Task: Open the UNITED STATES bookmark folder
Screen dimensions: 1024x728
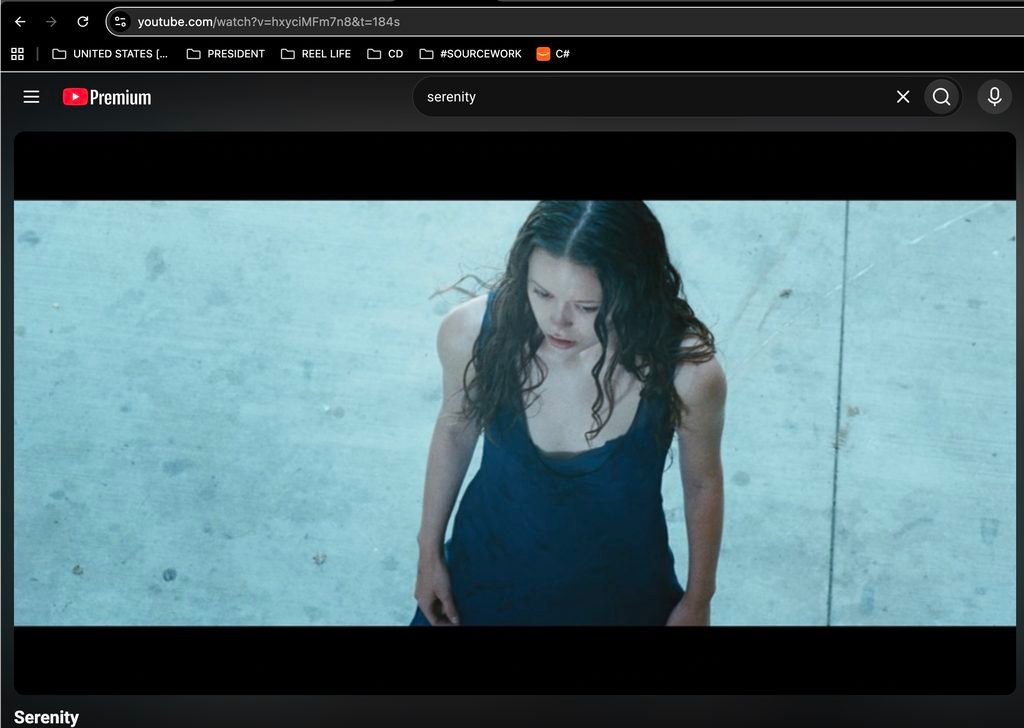Action: 110,54
